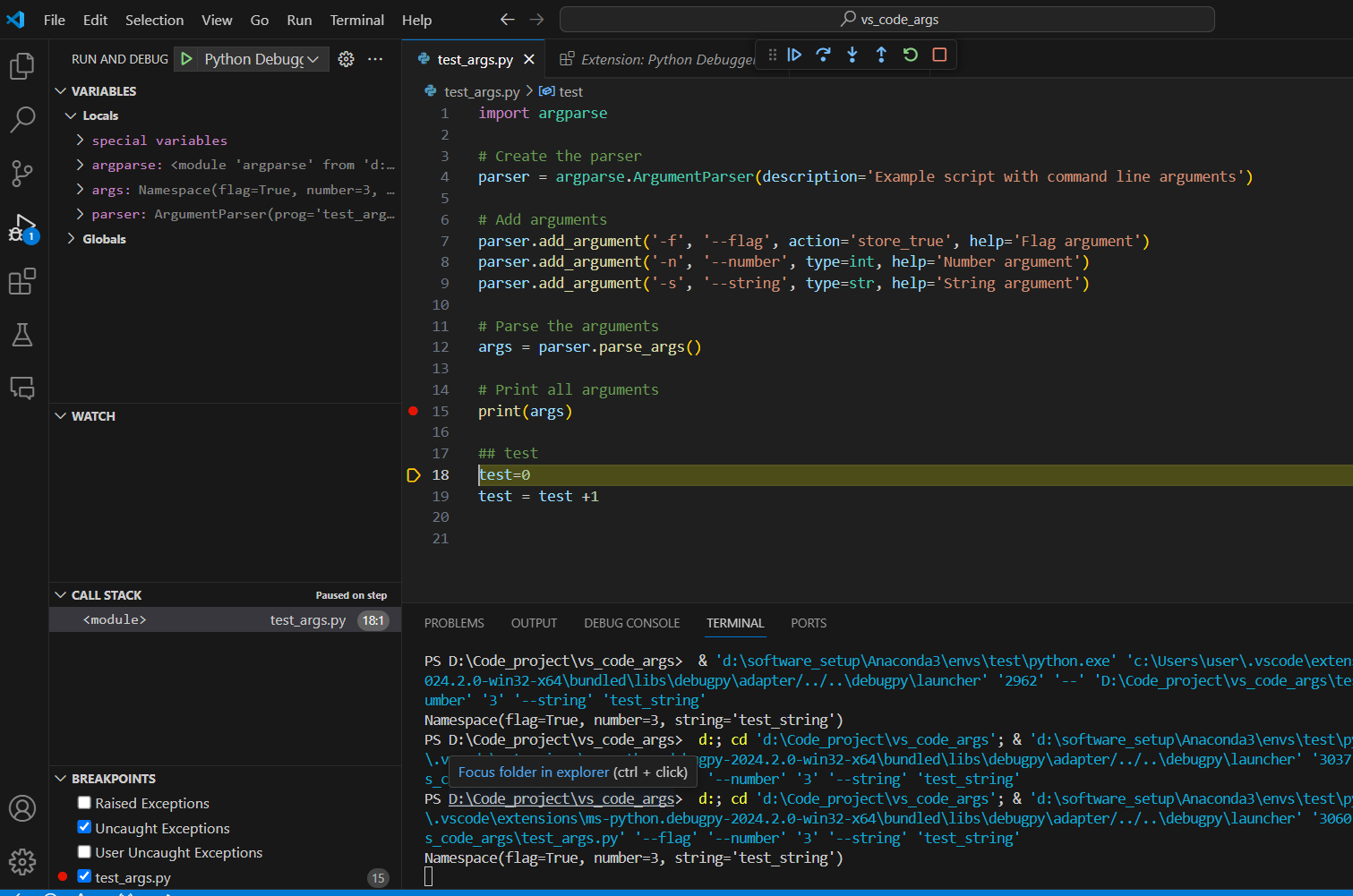Open the Testing flask icon view

click(22, 336)
